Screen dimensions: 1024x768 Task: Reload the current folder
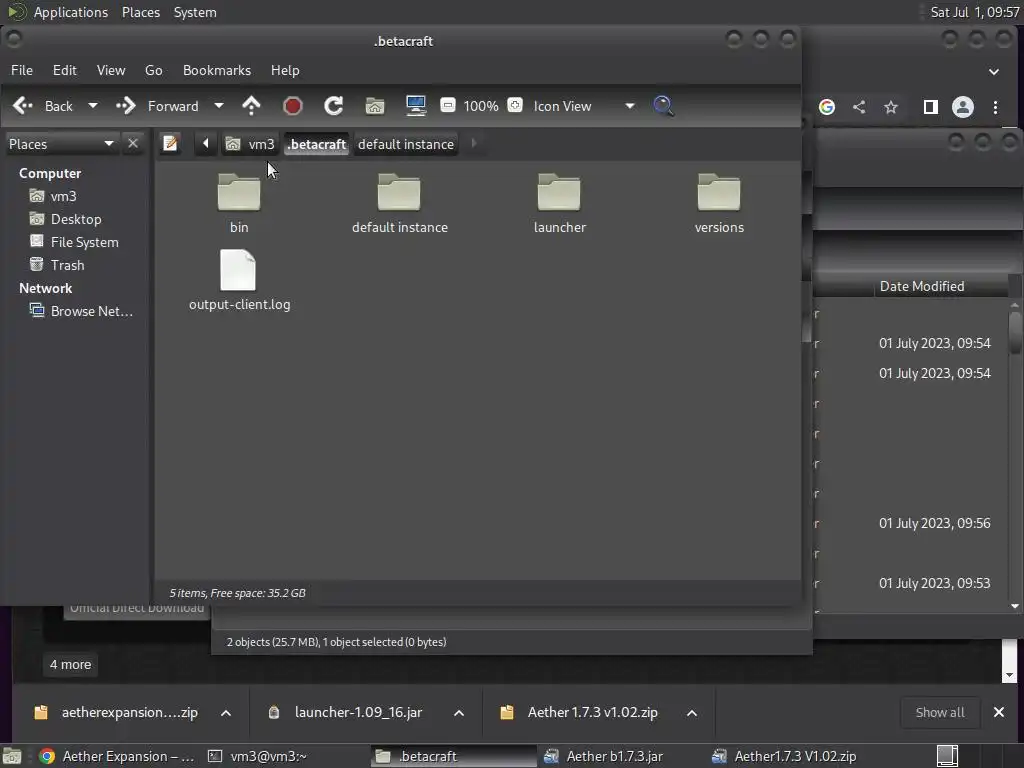(x=334, y=106)
